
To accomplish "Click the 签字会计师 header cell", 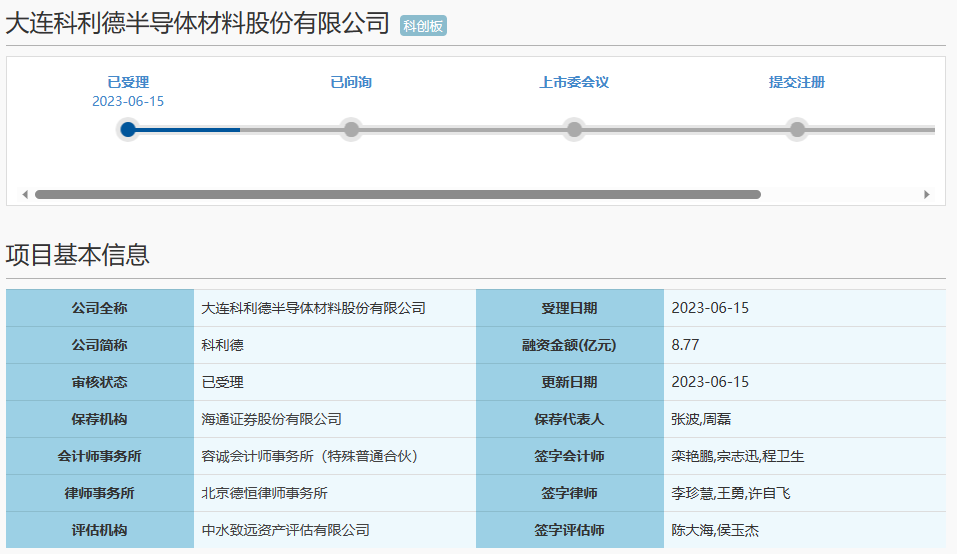I will pos(570,456).
